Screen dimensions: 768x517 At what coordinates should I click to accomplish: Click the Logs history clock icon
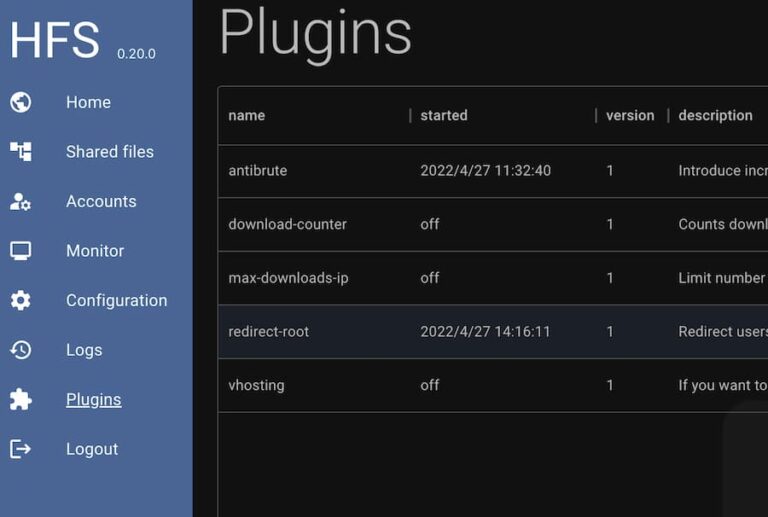click(x=21, y=350)
